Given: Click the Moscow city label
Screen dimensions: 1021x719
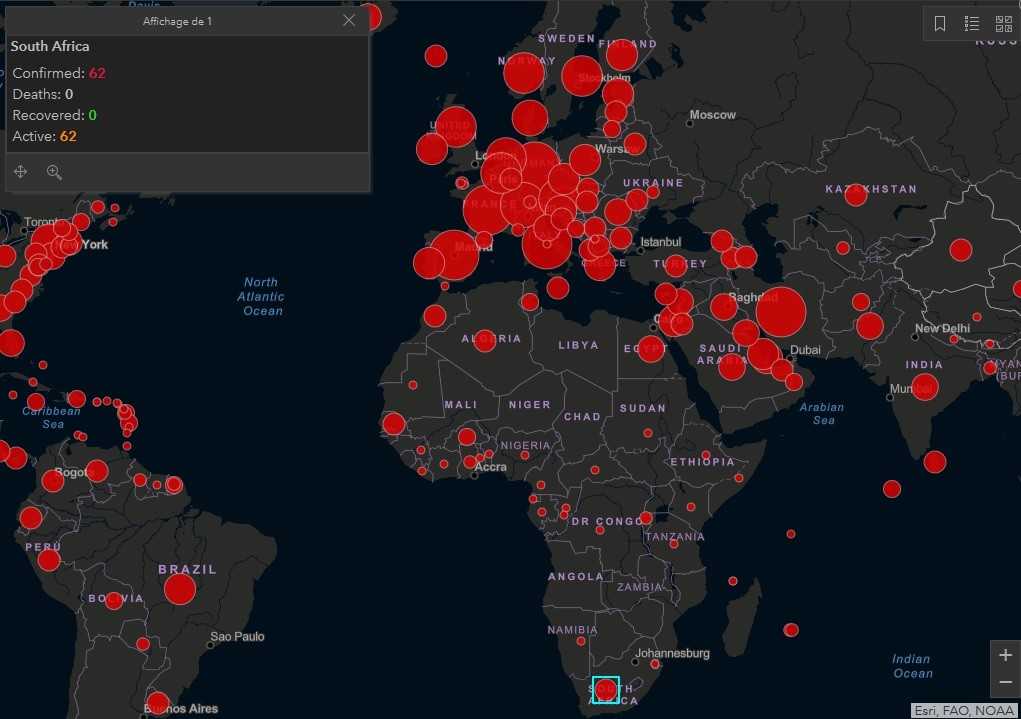Looking at the screenshot, I should (x=712, y=115).
